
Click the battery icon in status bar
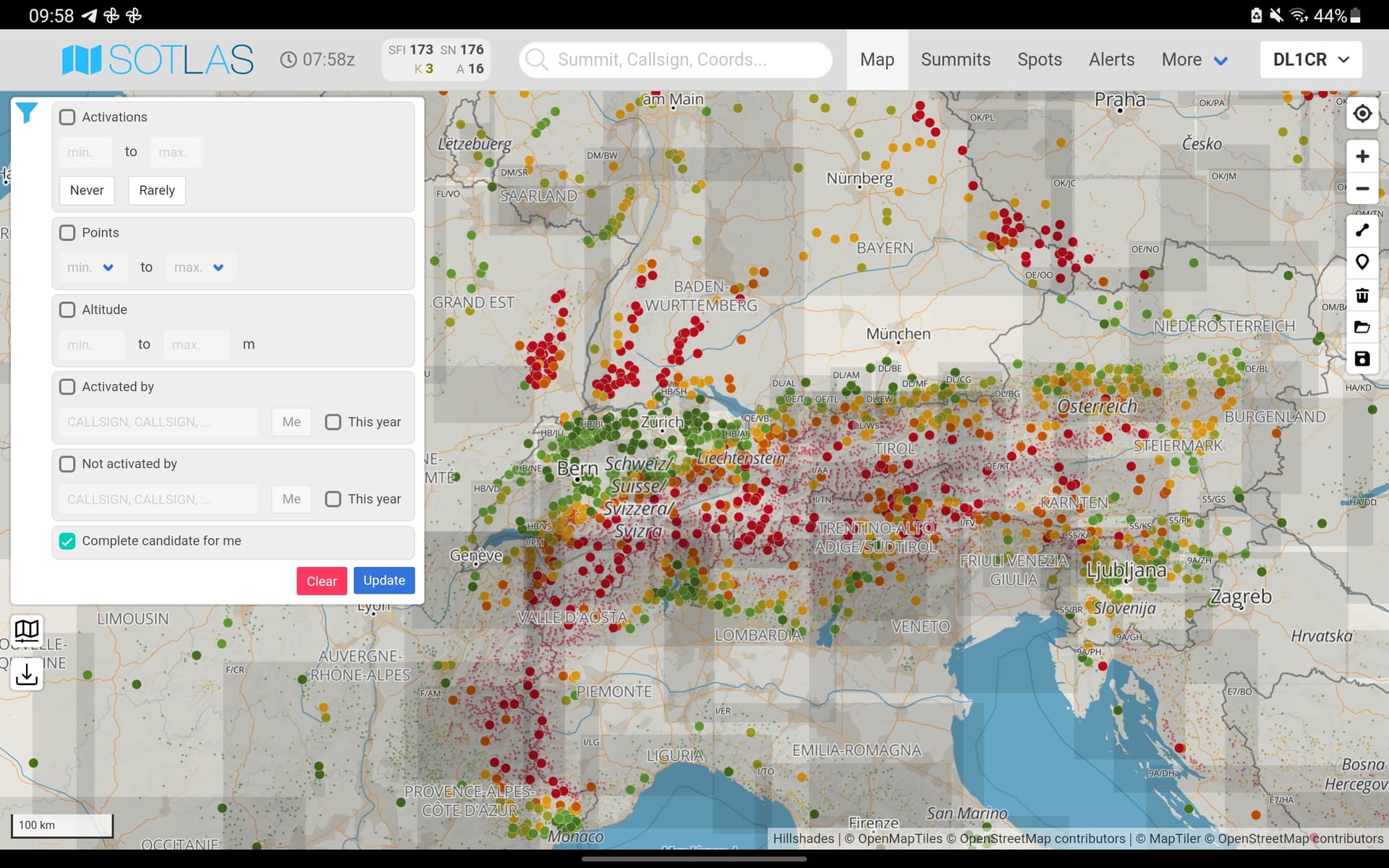(1356, 15)
